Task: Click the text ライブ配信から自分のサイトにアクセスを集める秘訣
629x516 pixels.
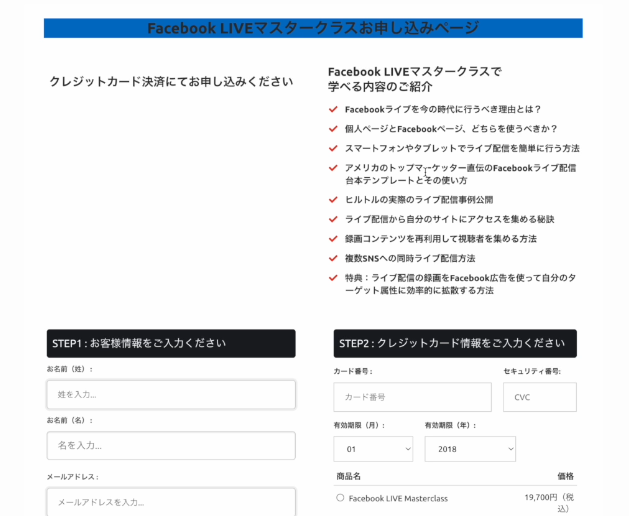Action: click(x=450, y=219)
